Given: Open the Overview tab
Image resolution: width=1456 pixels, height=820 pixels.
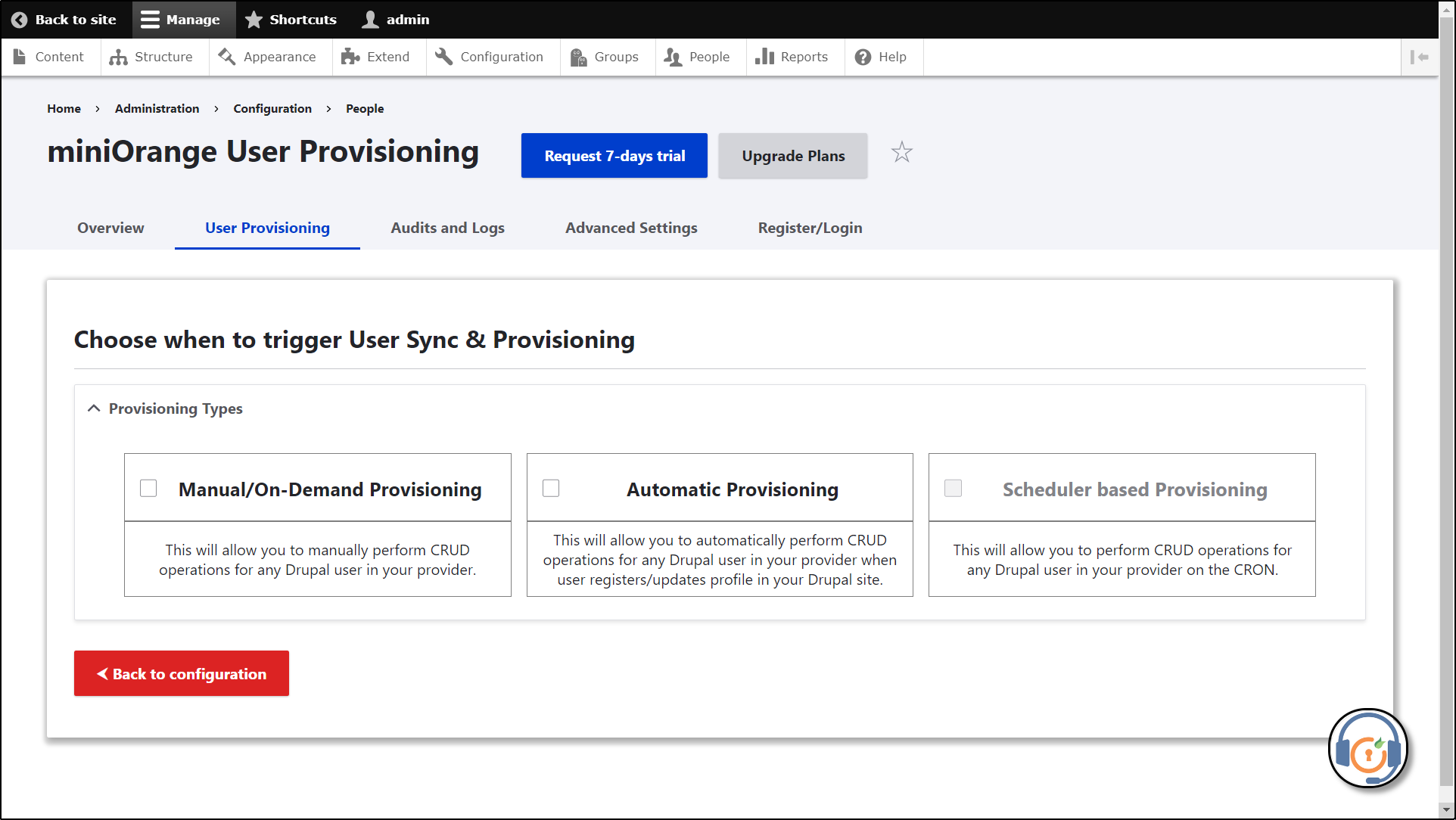Looking at the screenshot, I should [110, 228].
